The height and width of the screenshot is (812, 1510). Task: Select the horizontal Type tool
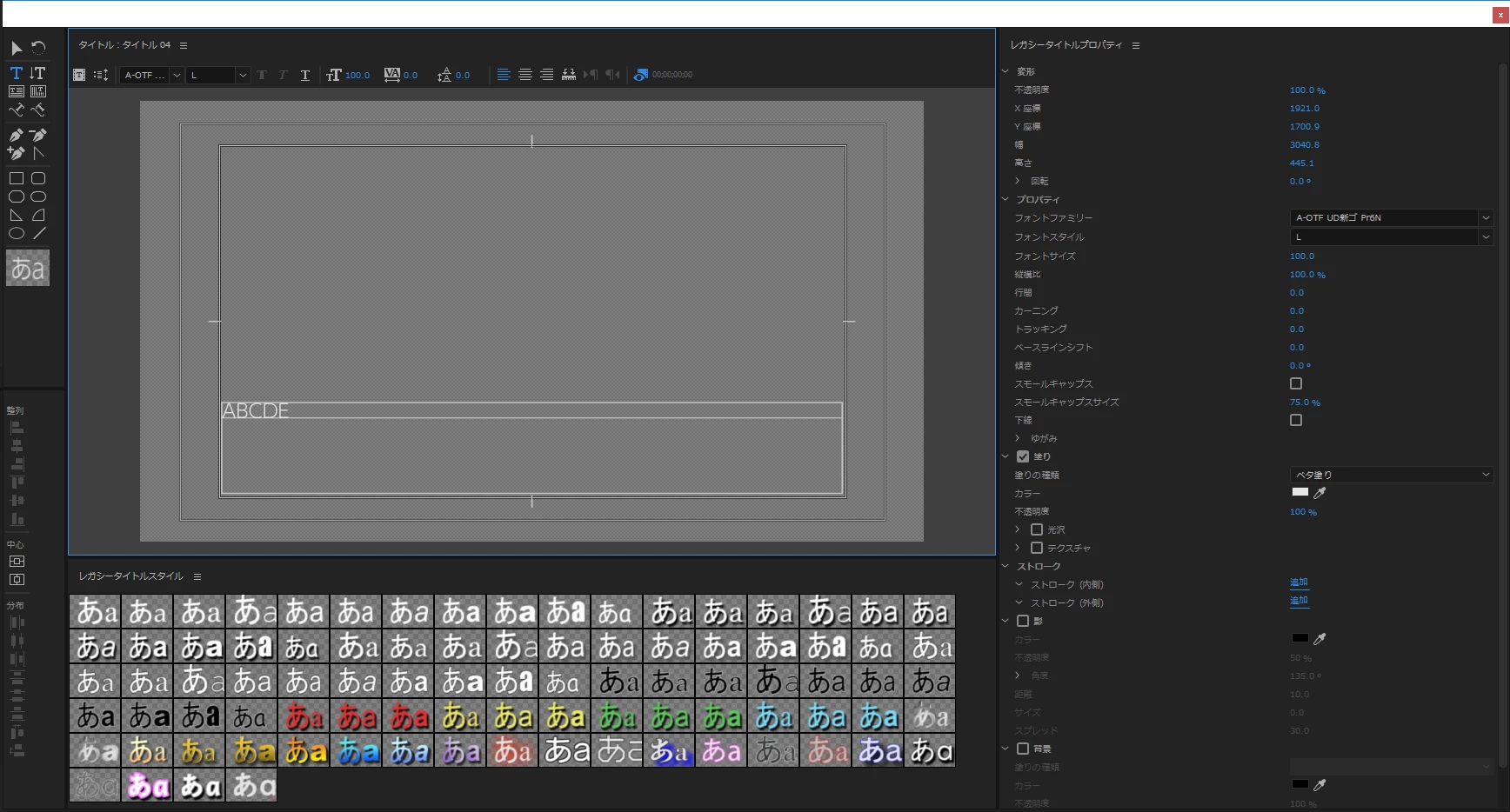tap(16, 73)
